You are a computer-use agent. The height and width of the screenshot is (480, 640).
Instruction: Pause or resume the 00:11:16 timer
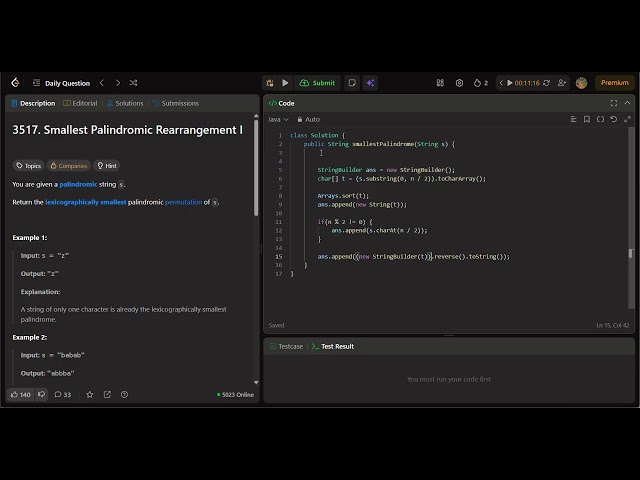pos(523,83)
